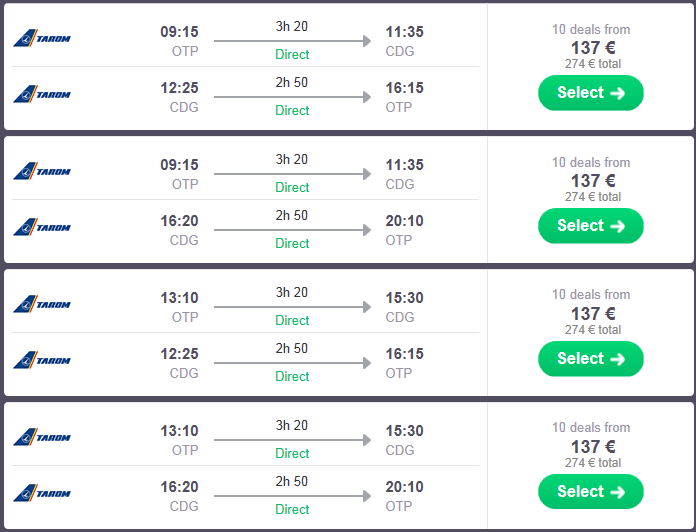Click the Tarom logo on the second result's outbound flight
This screenshot has height=532, width=696.
click(42, 172)
